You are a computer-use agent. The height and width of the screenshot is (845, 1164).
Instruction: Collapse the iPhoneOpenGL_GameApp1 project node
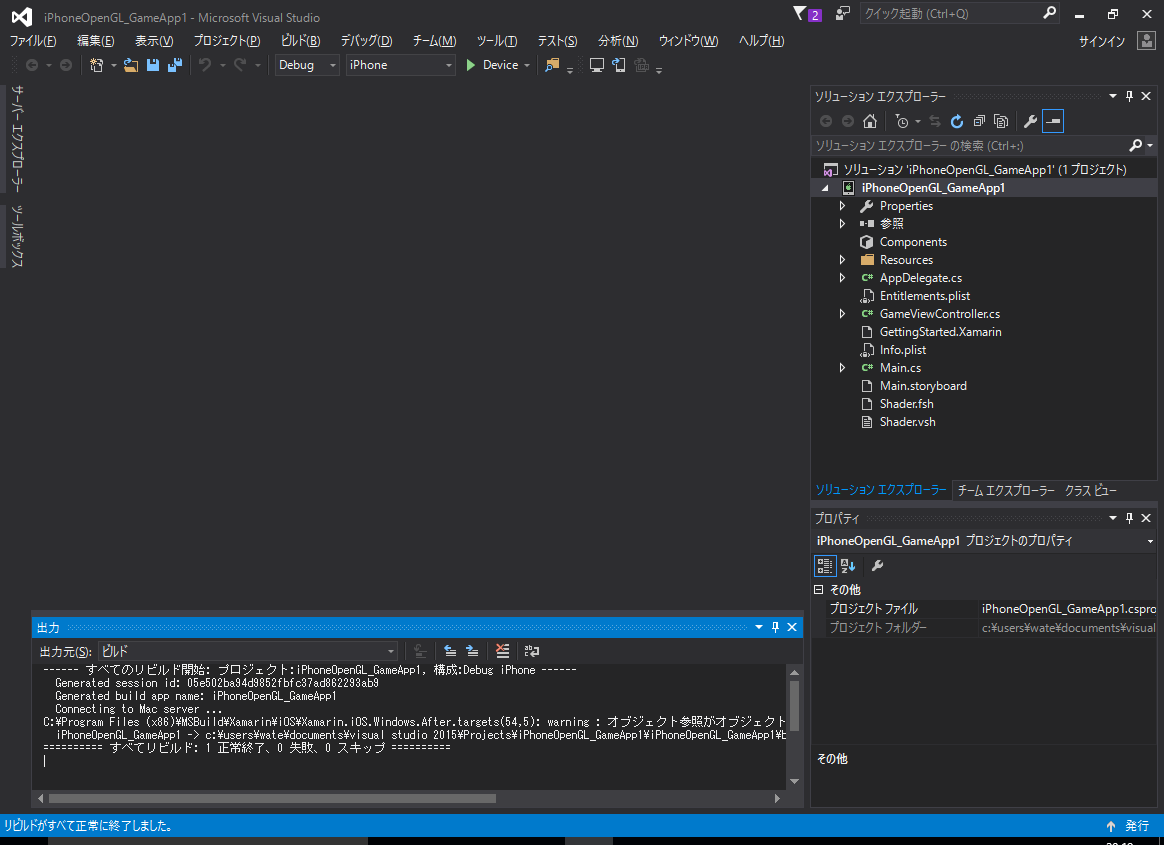(x=825, y=189)
